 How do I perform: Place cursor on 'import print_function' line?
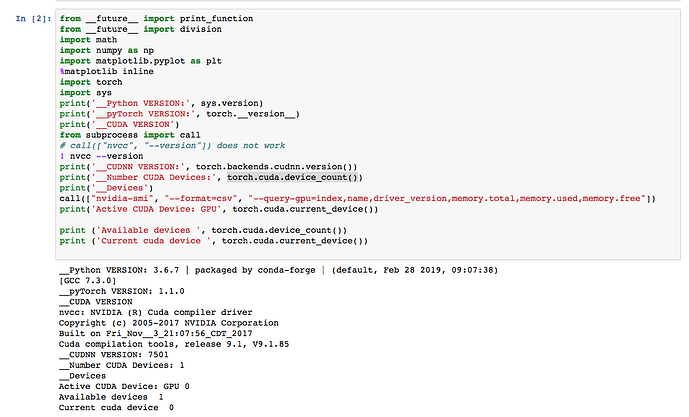(x=156, y=18)
